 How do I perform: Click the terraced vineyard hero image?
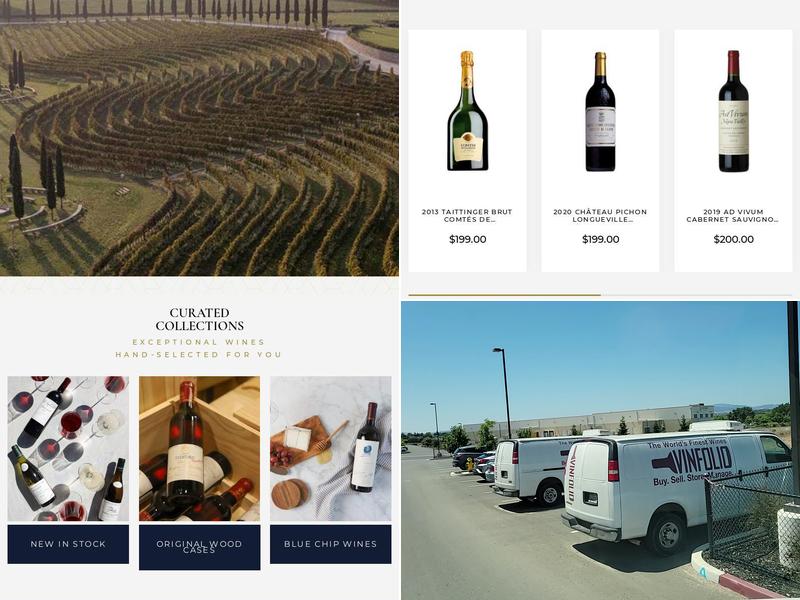click(x=199, y=138)
